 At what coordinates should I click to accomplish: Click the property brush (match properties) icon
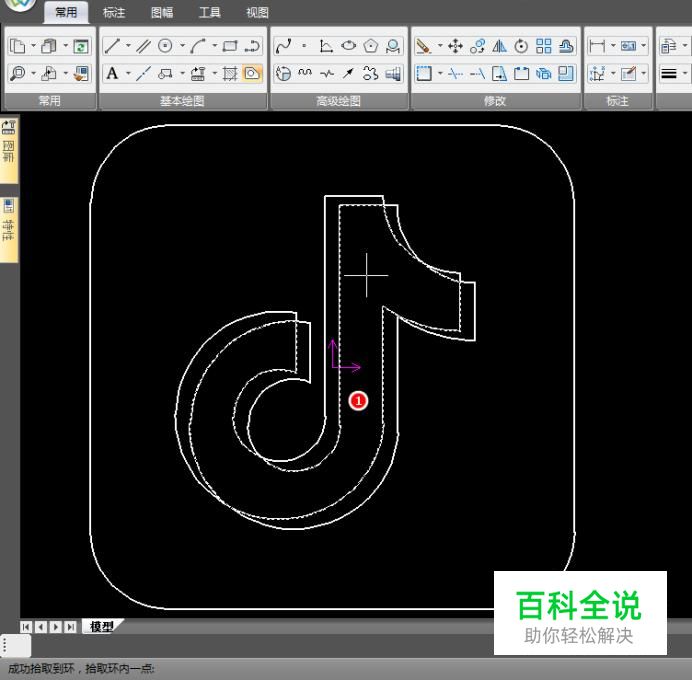click(x=80, y=73)
